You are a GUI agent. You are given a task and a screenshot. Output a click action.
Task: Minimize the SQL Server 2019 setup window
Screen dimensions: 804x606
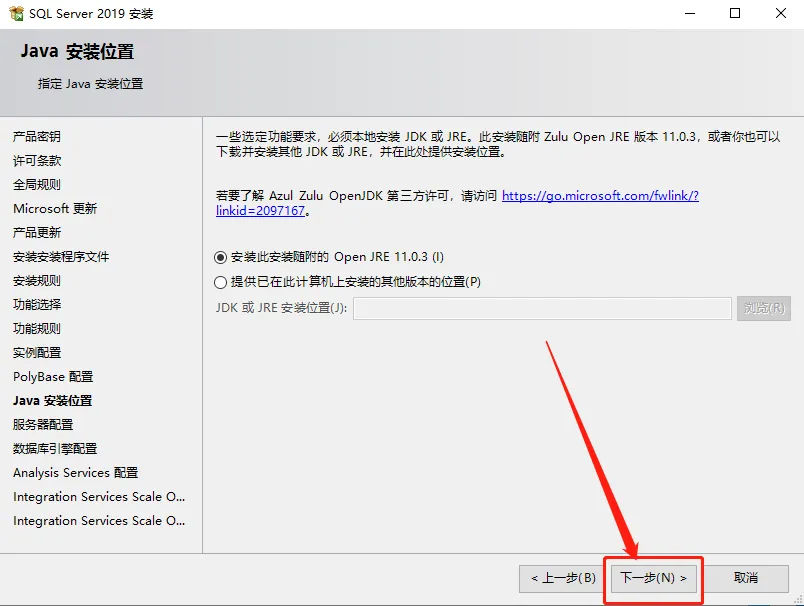point(690,13)
